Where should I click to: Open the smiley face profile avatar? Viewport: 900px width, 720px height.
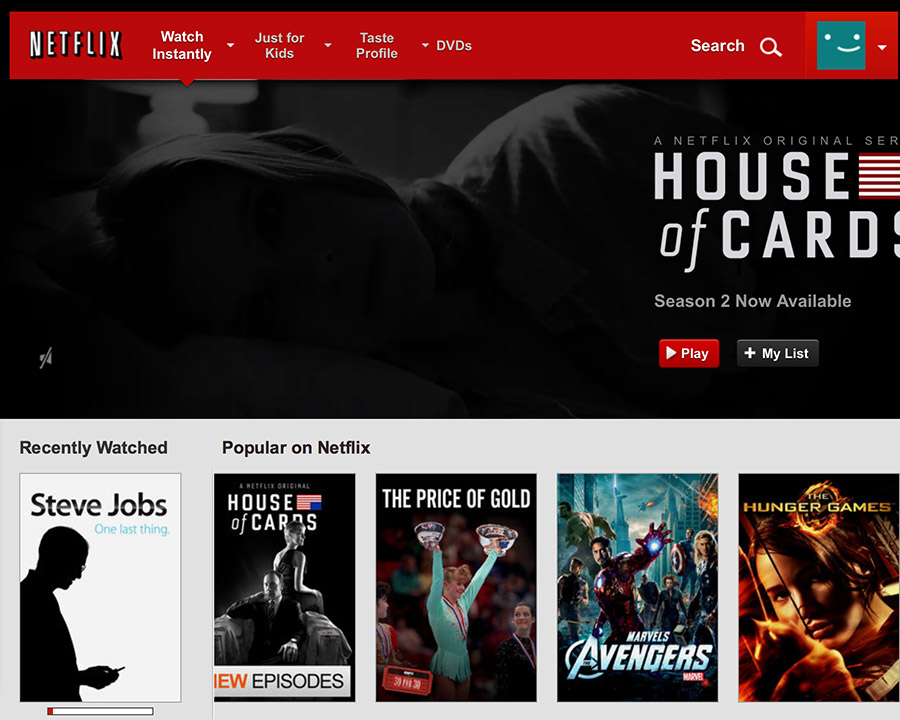841,45
